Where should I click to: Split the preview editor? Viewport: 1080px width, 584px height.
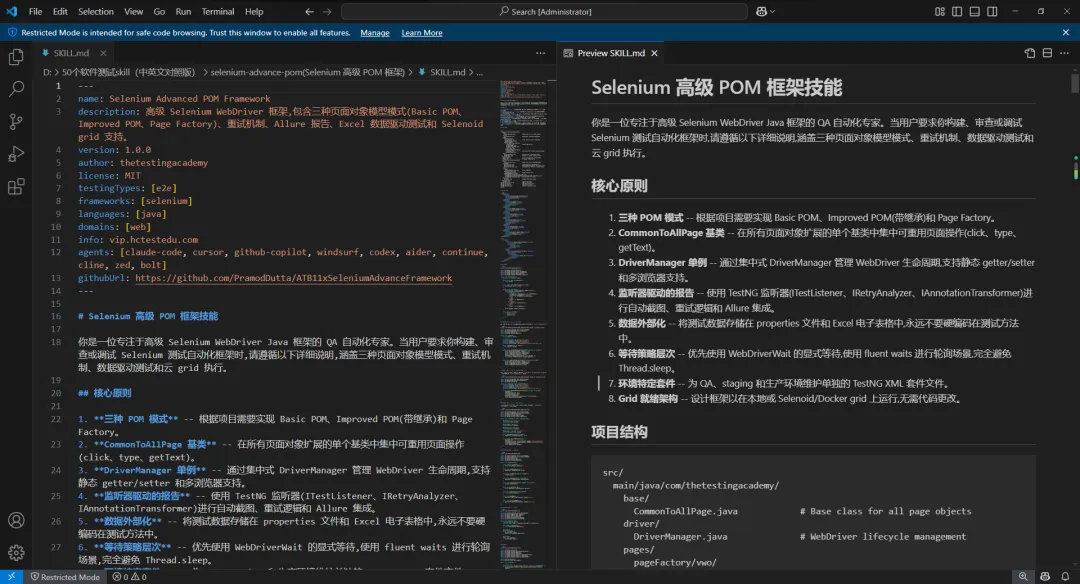1047,53
